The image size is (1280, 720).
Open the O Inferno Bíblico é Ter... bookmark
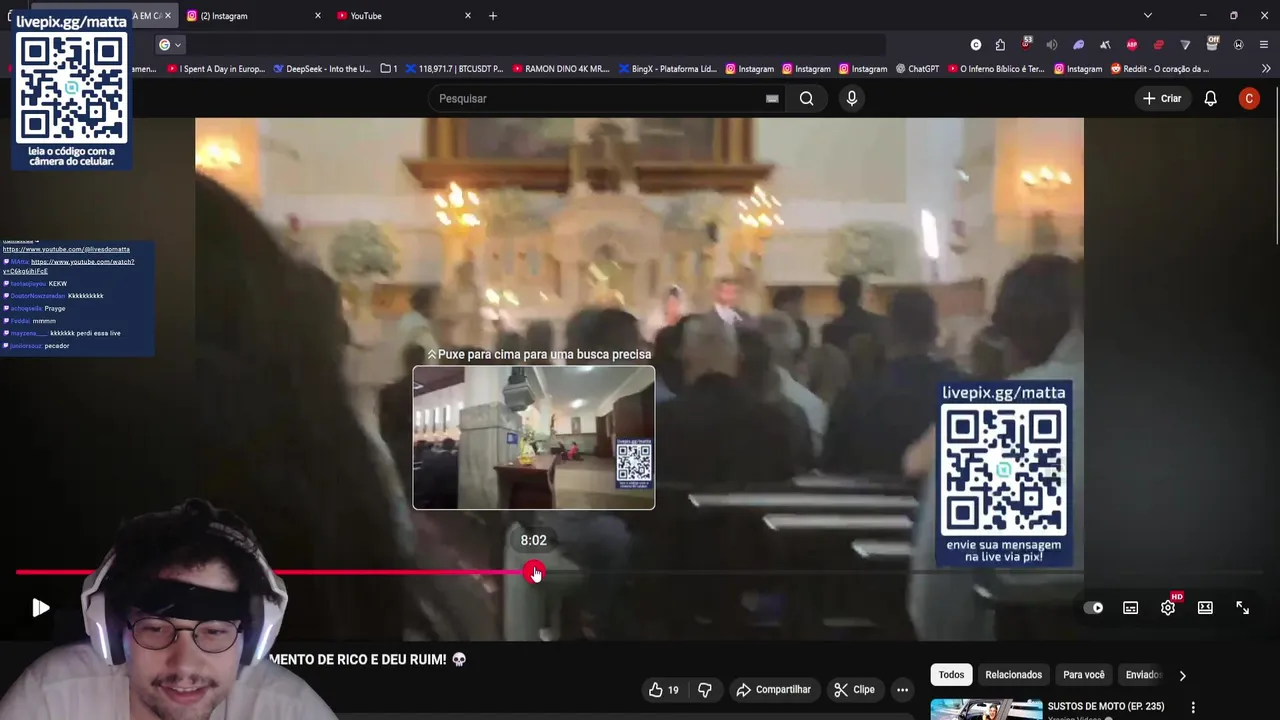pos(995,69)
